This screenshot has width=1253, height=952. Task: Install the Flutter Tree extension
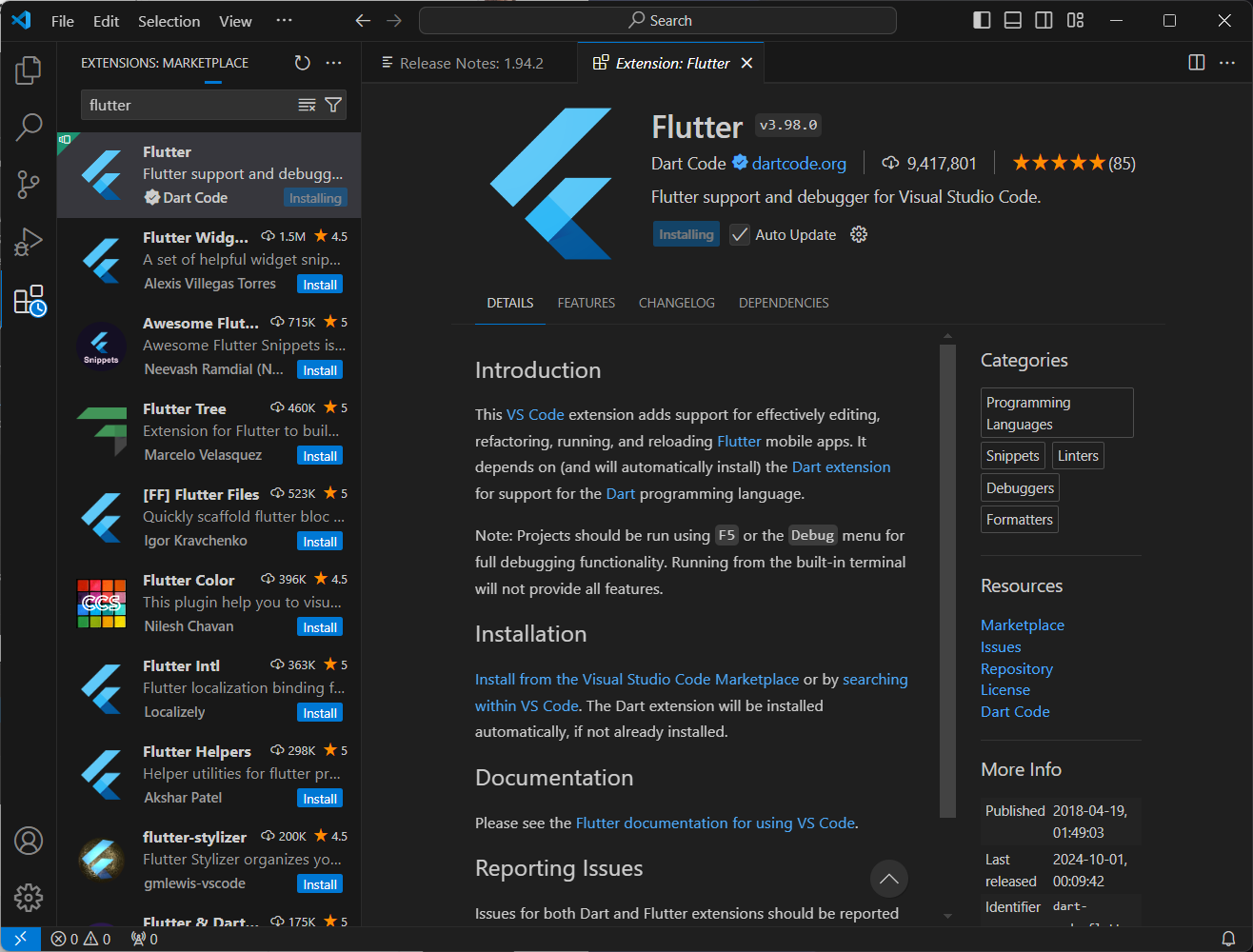coord(320,456)
